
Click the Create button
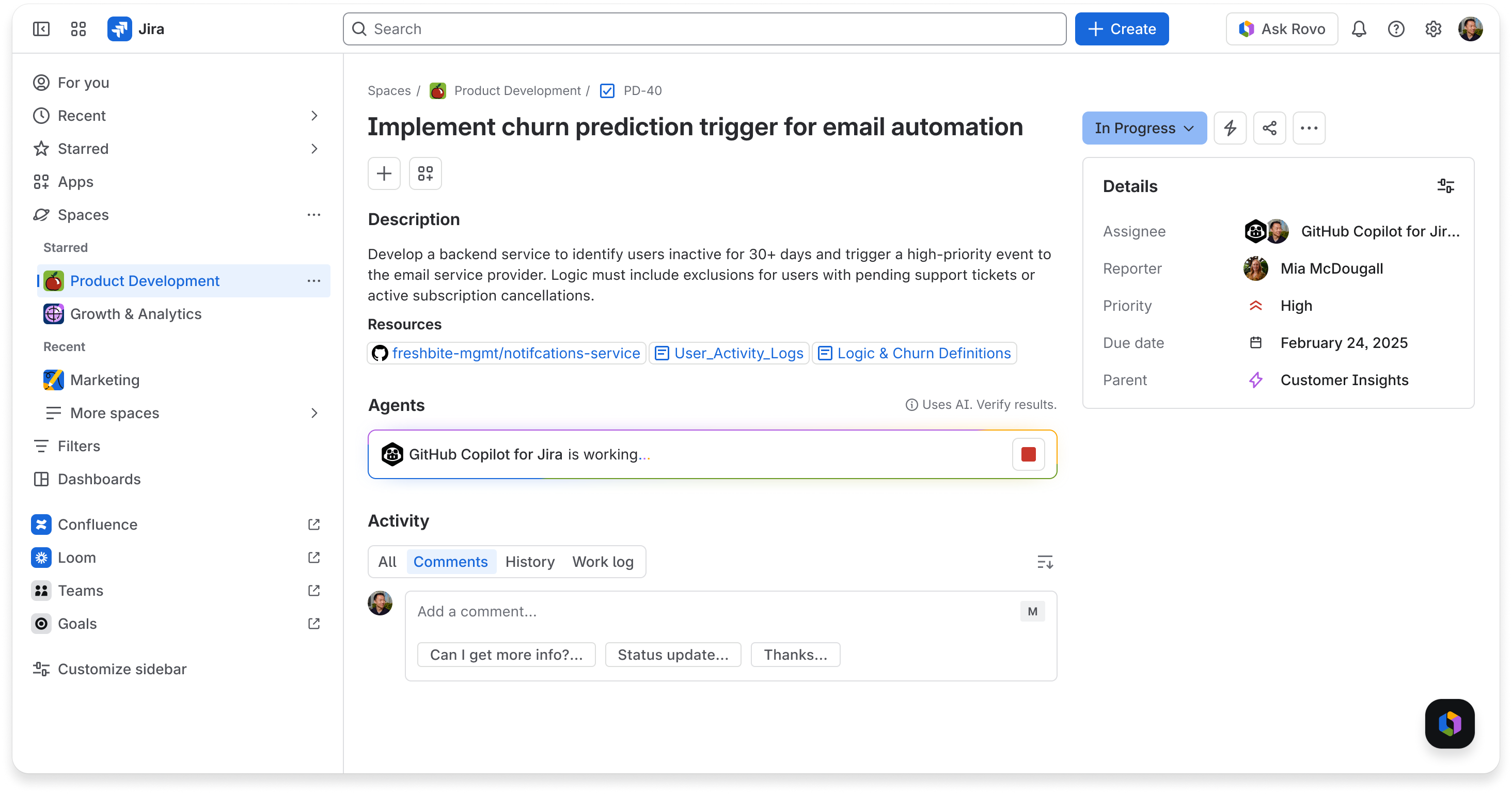pos(1122,29)
